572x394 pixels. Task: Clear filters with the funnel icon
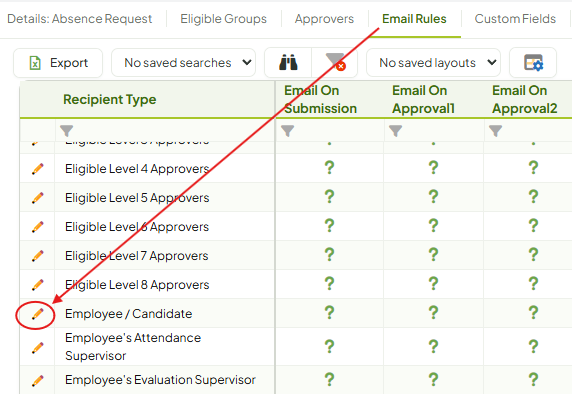335,63
